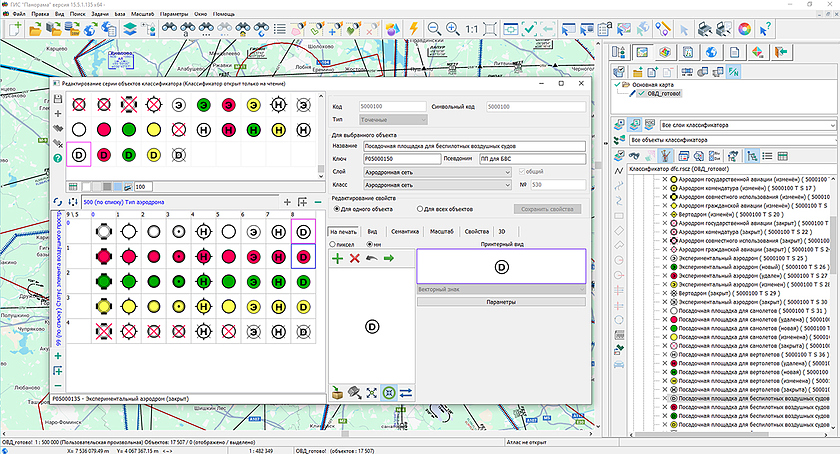Click the green plus add icon in print tab
The image size is (840, 454).
point(337,259)
